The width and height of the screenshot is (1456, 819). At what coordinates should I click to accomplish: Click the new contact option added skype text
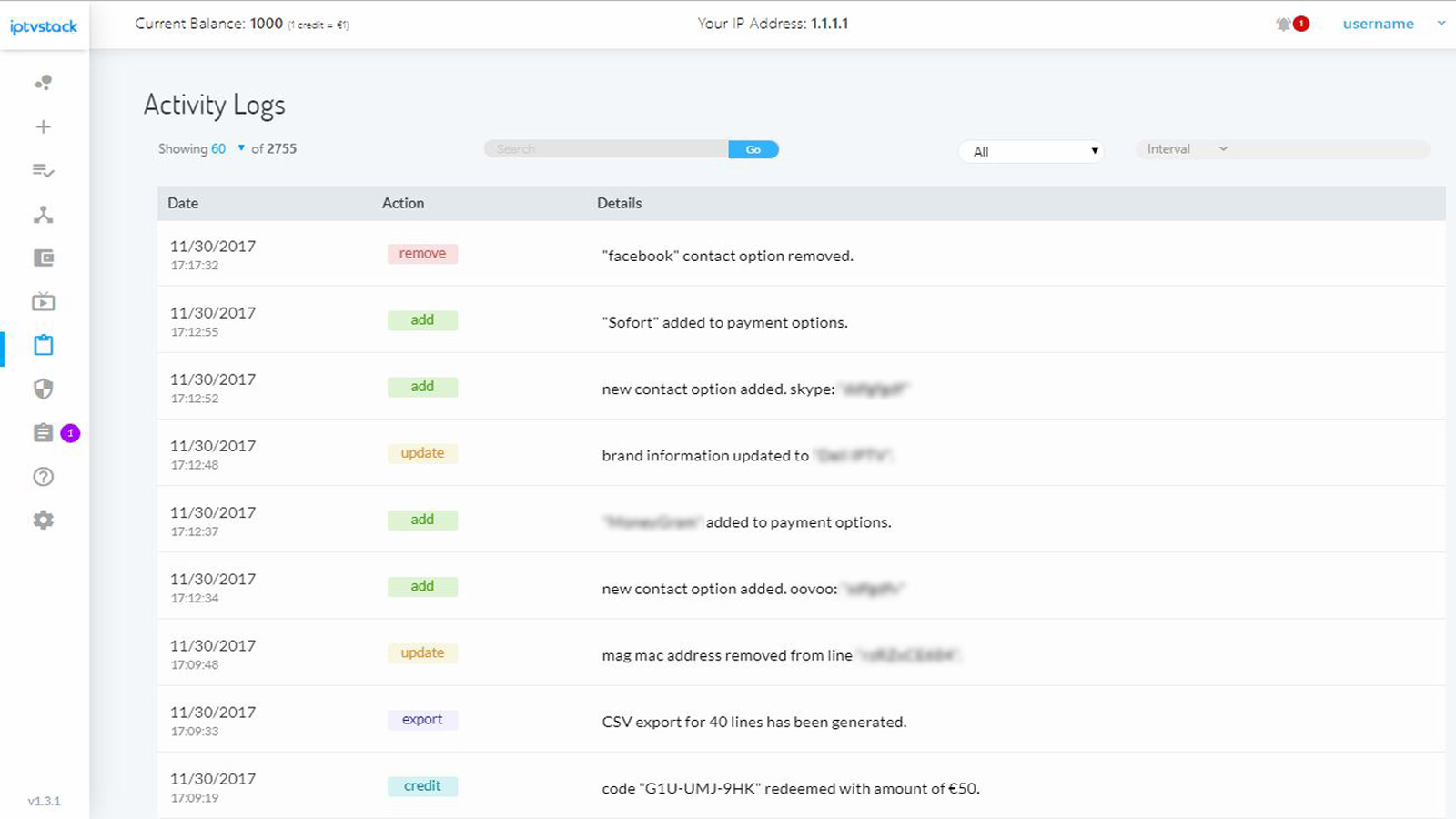pyautogui.click(x=718, y=389)
